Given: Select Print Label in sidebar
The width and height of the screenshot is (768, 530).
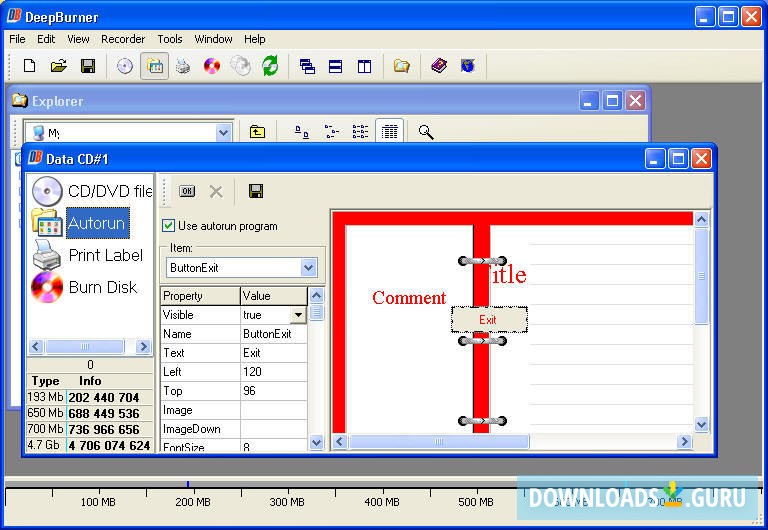Looking at the screenshot, I should click(88, 255).
